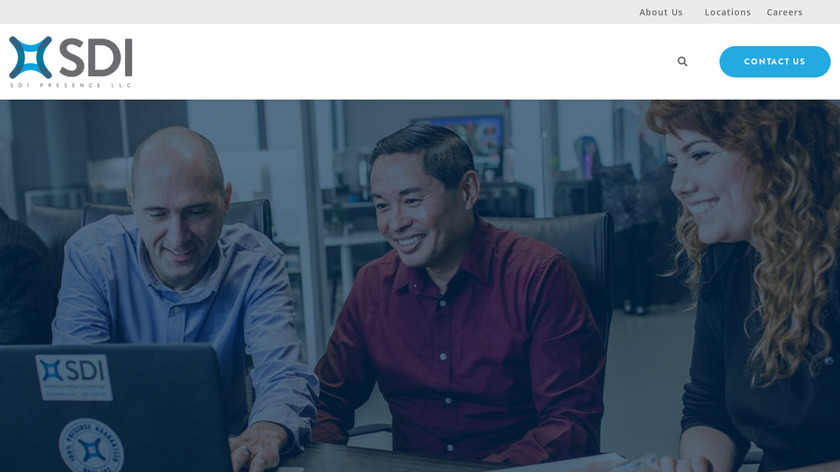Image resolution: width=840 pixels, height=472 pixels.
Task: Open the About Us page
Action: [x=661, y=12]
